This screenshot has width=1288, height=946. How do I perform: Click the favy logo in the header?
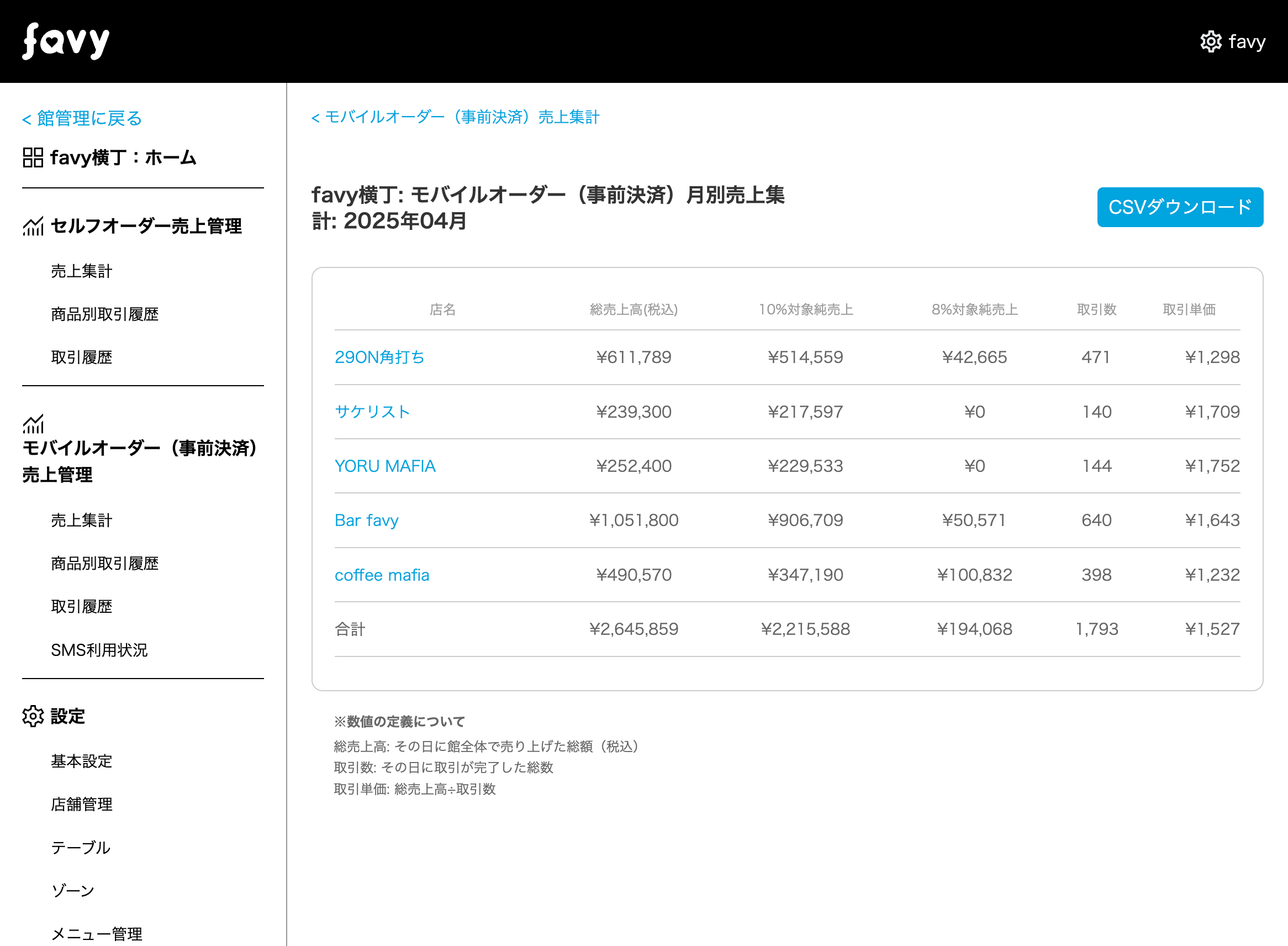(x=66, y=41)
